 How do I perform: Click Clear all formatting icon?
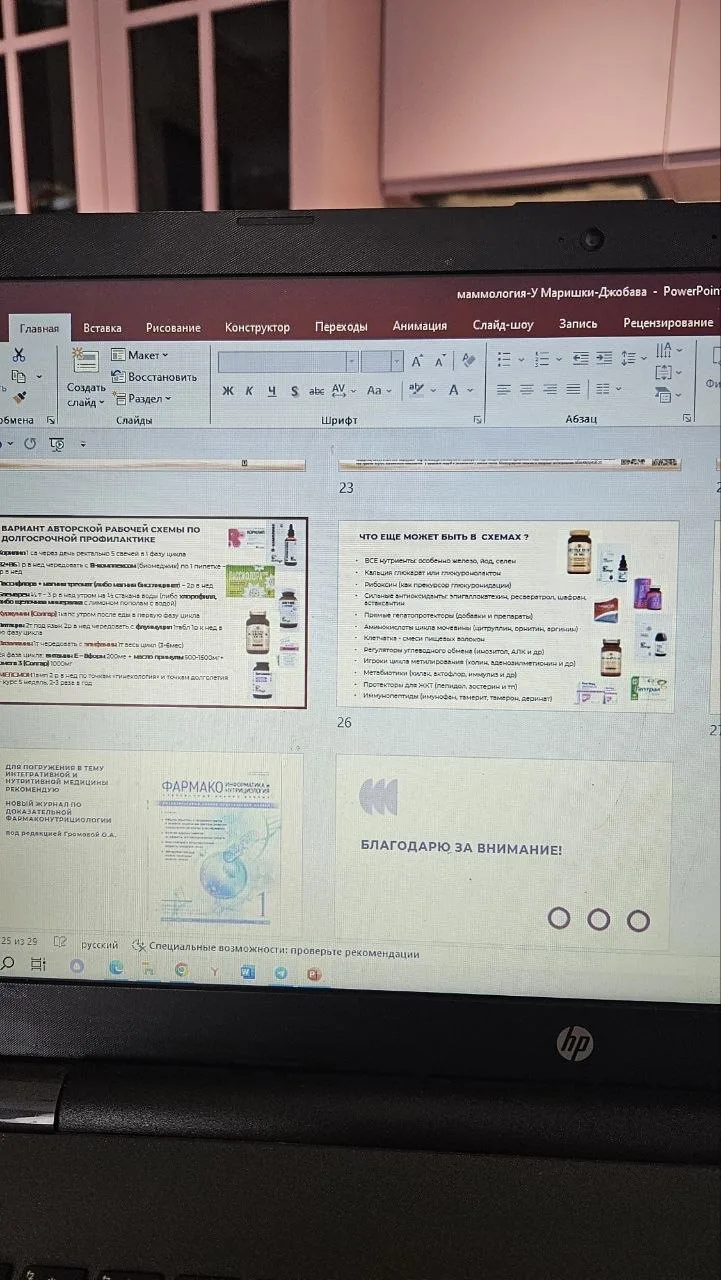[468, 361]
